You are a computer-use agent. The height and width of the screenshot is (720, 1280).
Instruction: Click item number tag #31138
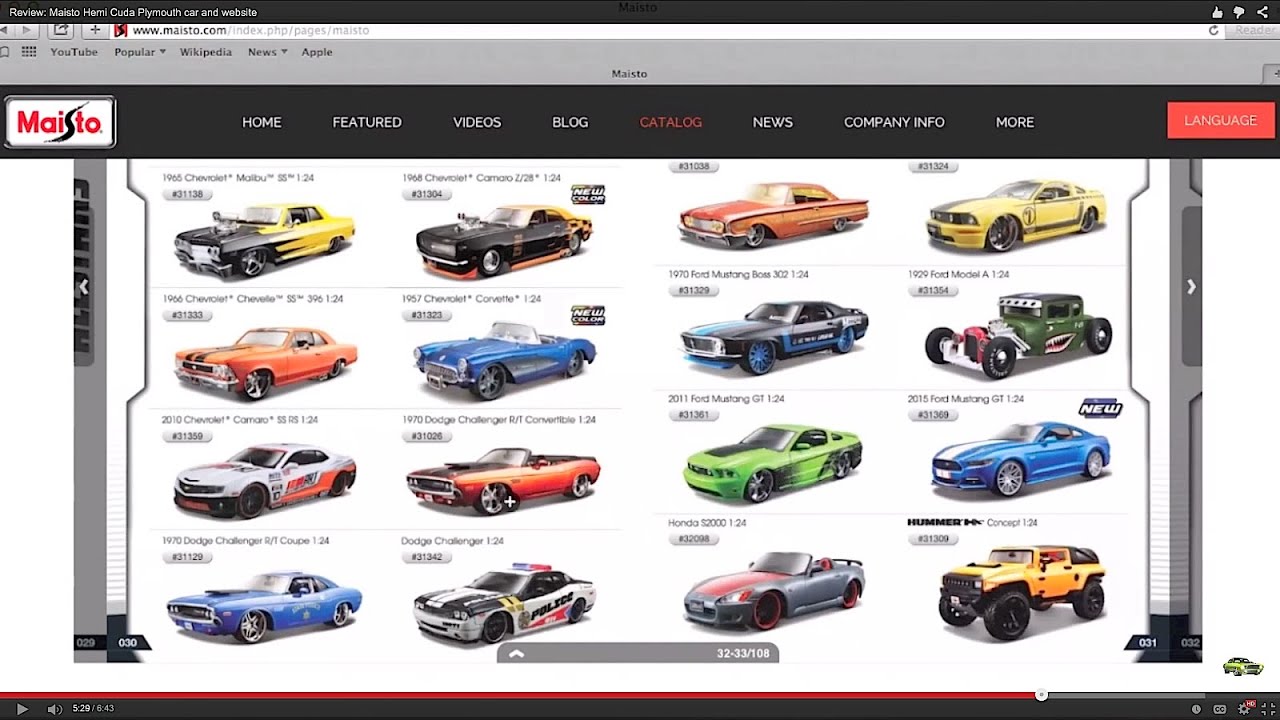(x=187, y=194)
